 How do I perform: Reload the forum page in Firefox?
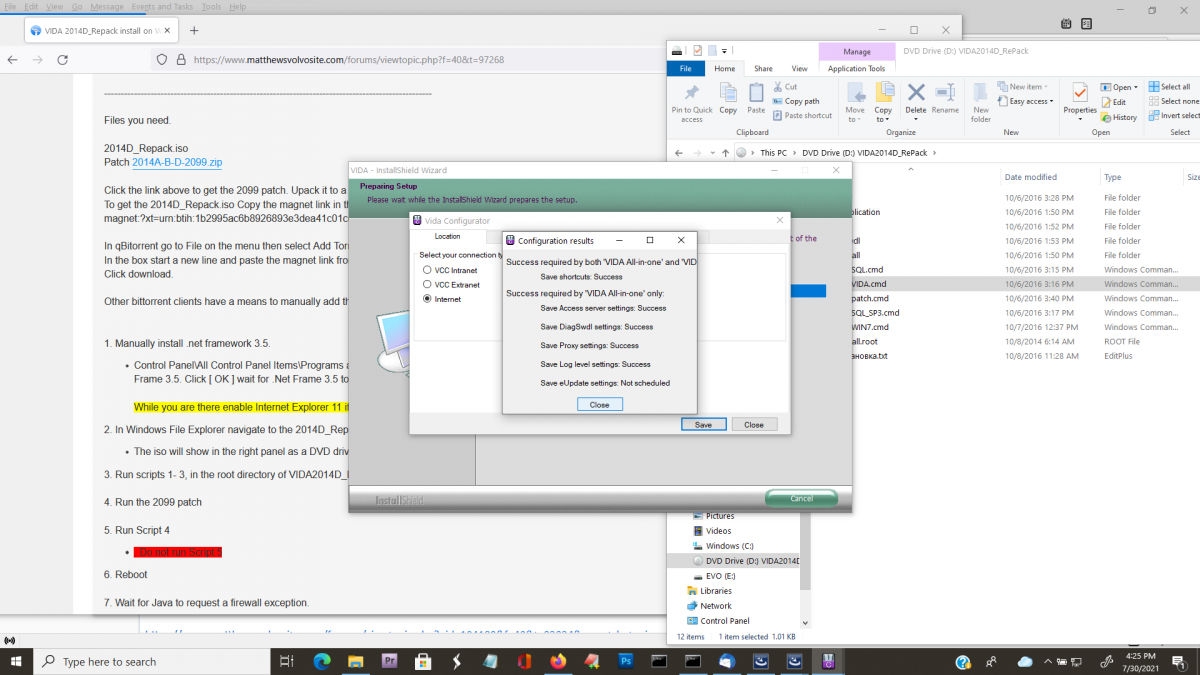coord(63,59)
